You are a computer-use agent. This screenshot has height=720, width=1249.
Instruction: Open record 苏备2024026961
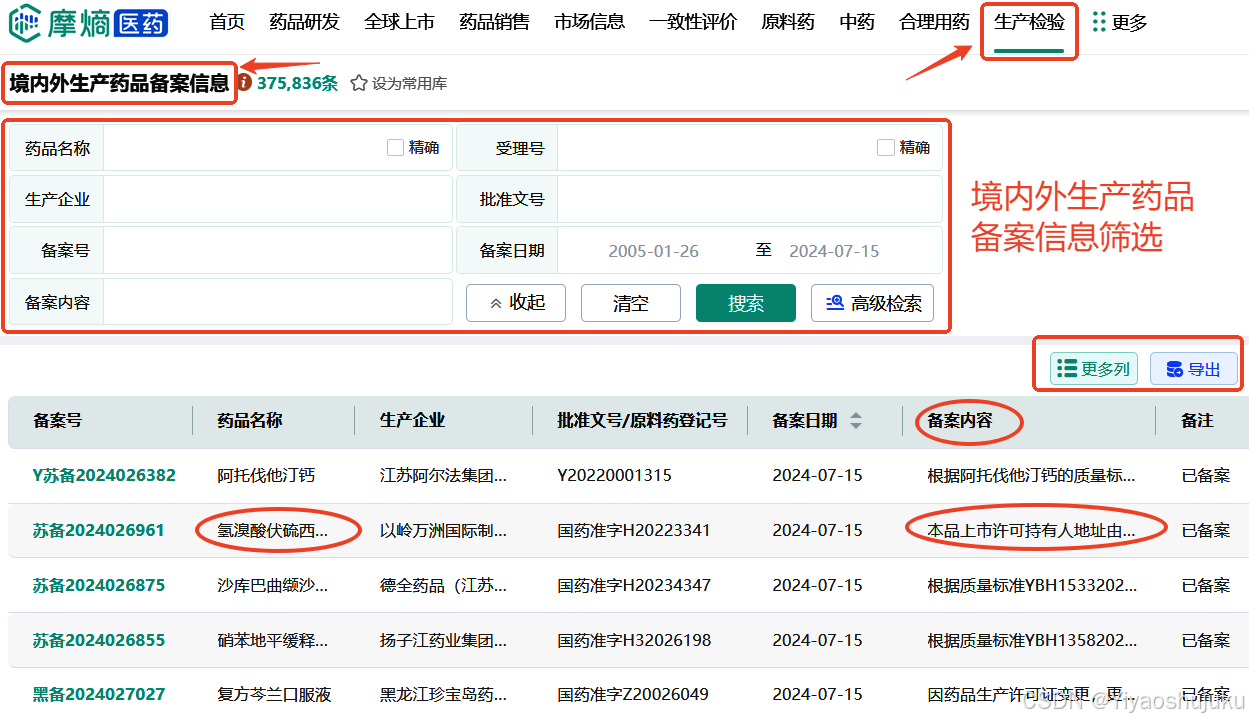[98, 530]
